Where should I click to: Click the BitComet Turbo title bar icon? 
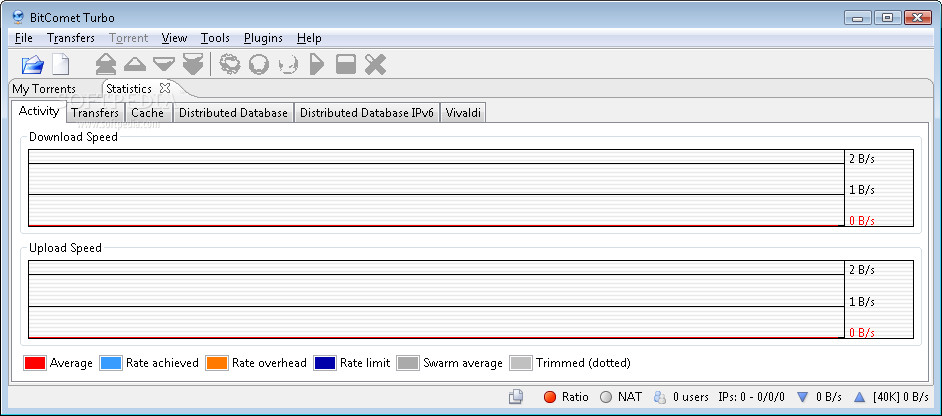tap(18, 17)
